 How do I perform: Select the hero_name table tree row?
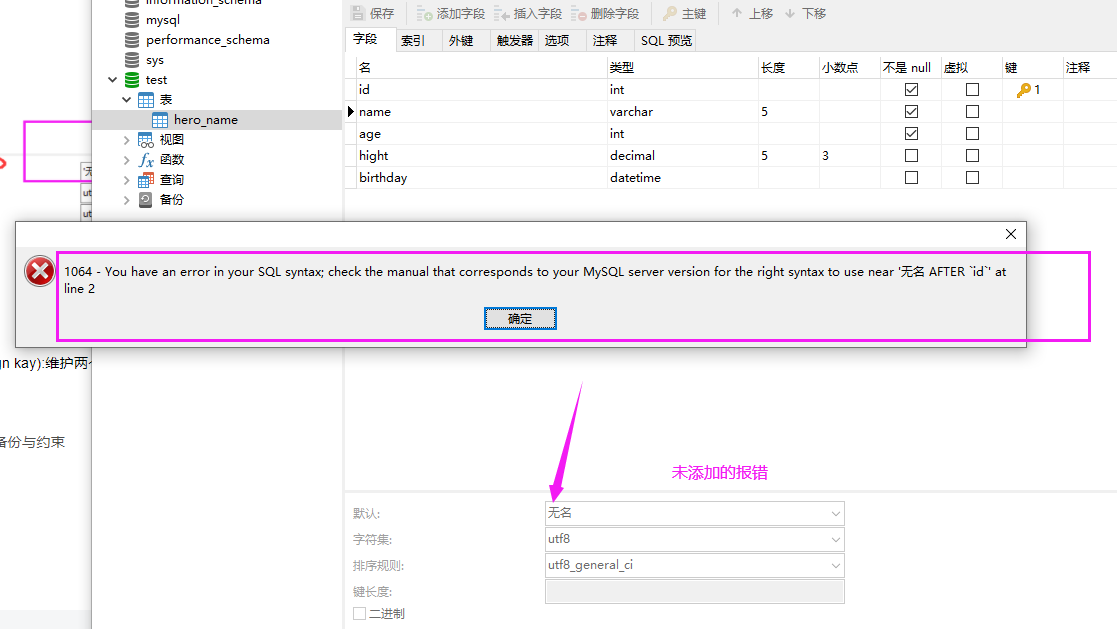217,120
